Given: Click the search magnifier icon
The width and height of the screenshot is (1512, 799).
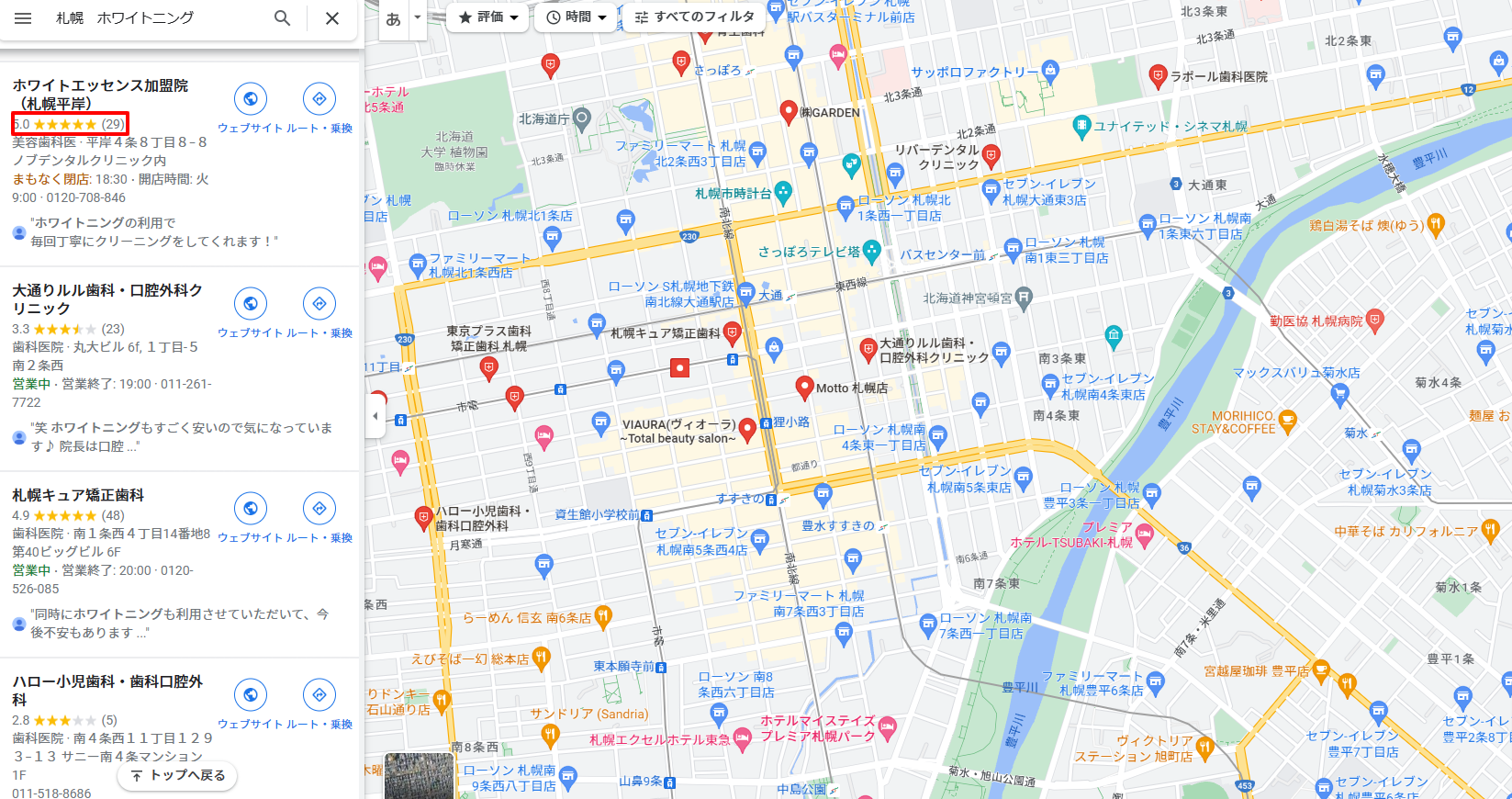Looking at the screenshot, I should (x=283, y=18).
